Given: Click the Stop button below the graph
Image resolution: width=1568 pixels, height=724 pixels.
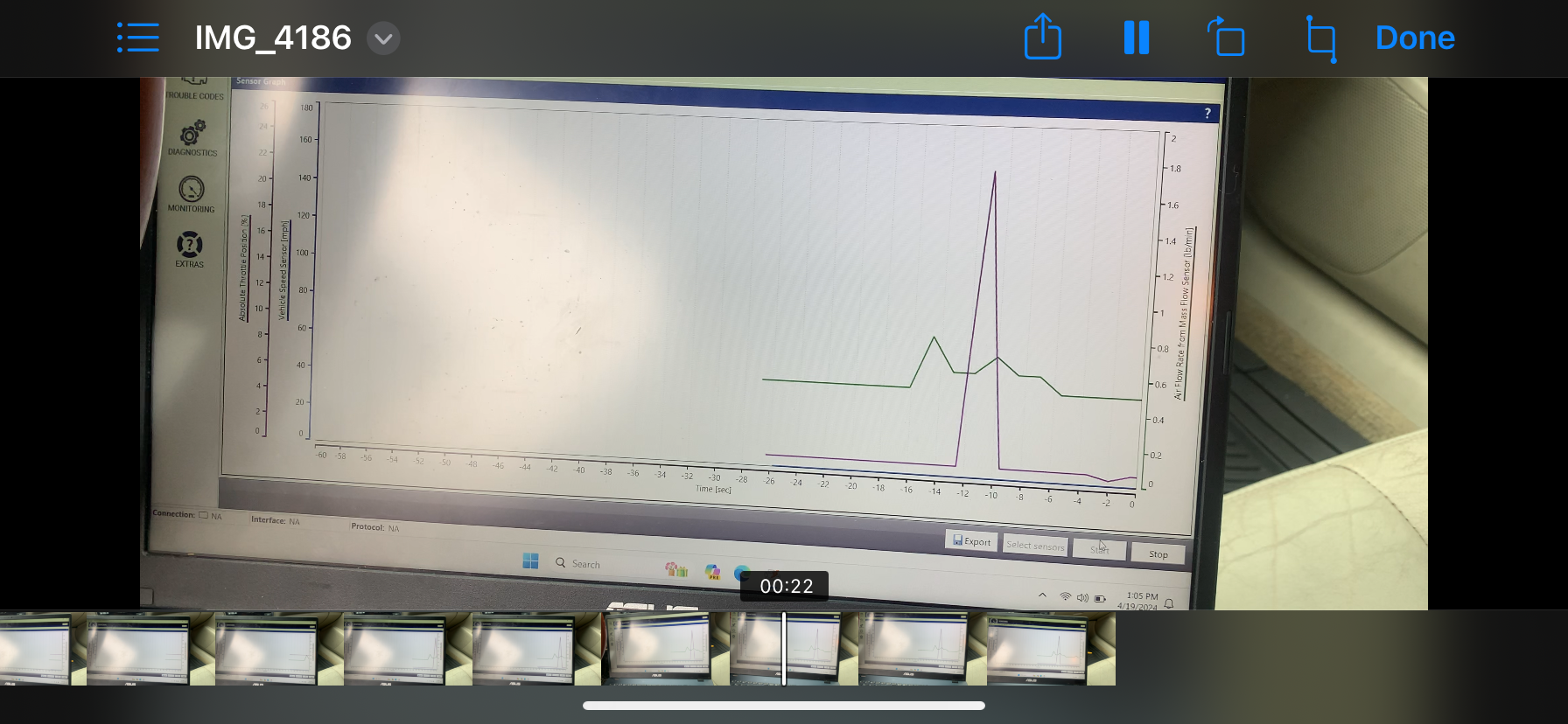Looking at the screenshot, I should pos(1158,554).
